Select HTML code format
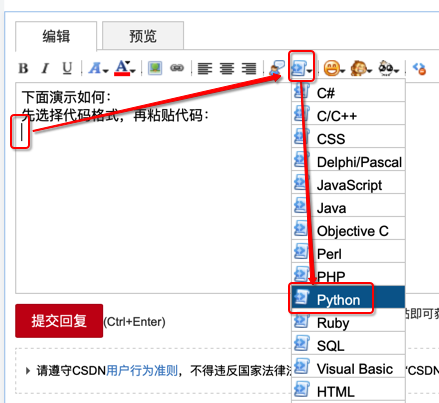 (348, 390)
